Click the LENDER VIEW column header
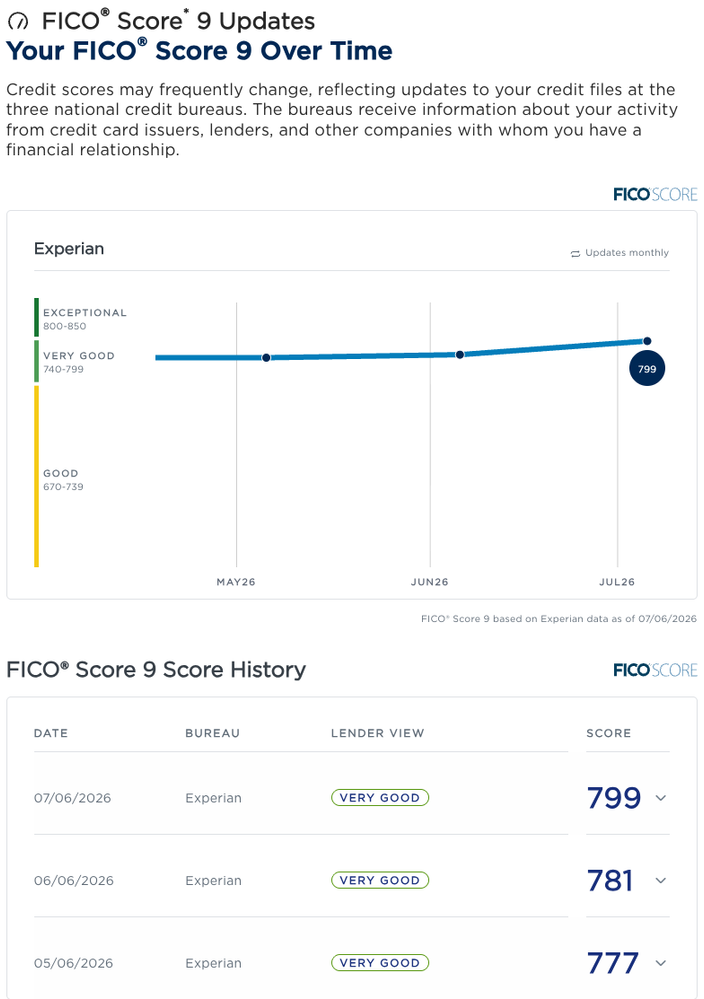The height and width of the screenshot is (999, 704). (377, 733)
